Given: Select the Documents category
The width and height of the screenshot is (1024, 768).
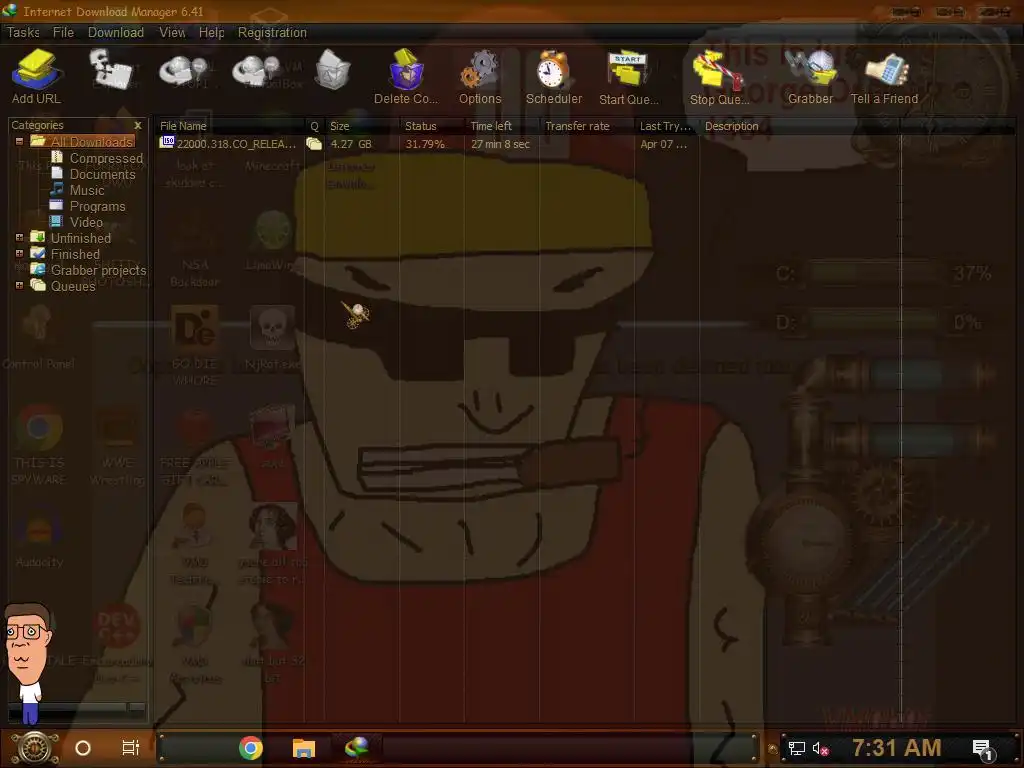Looking at the screenshot, I should click(x=103, y=174).
